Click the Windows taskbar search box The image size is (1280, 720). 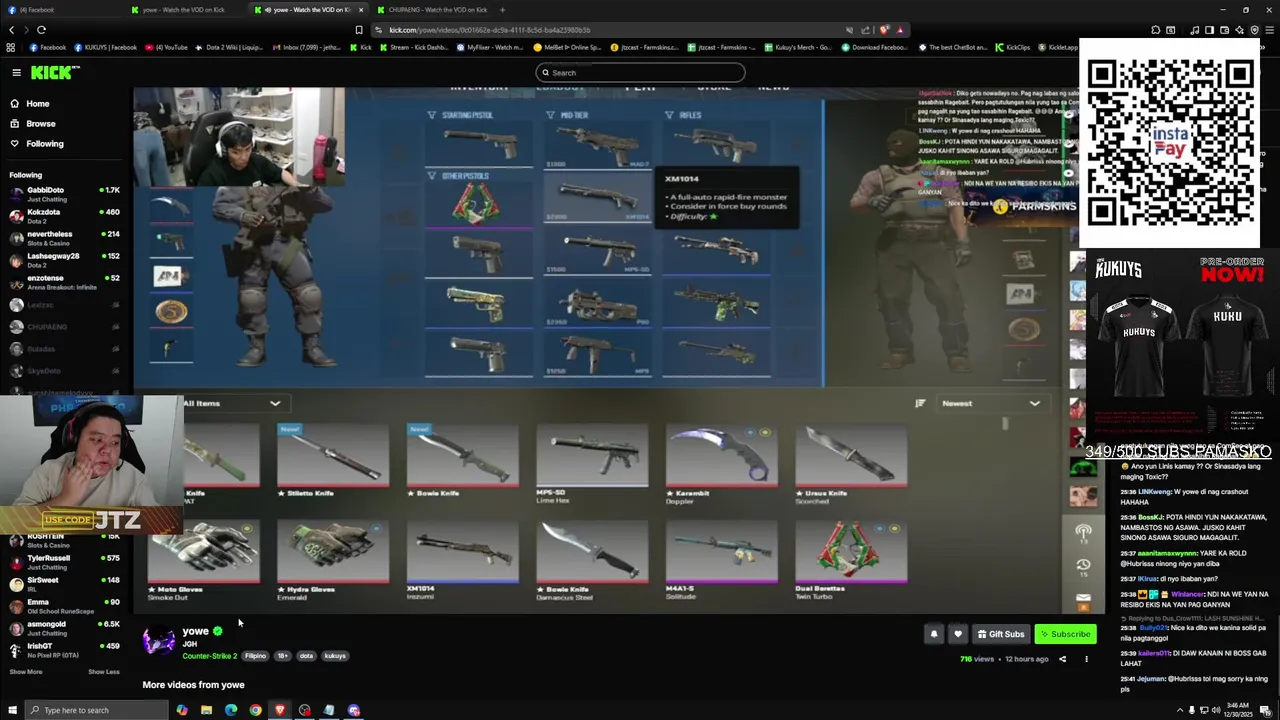(x=98, y=710)
